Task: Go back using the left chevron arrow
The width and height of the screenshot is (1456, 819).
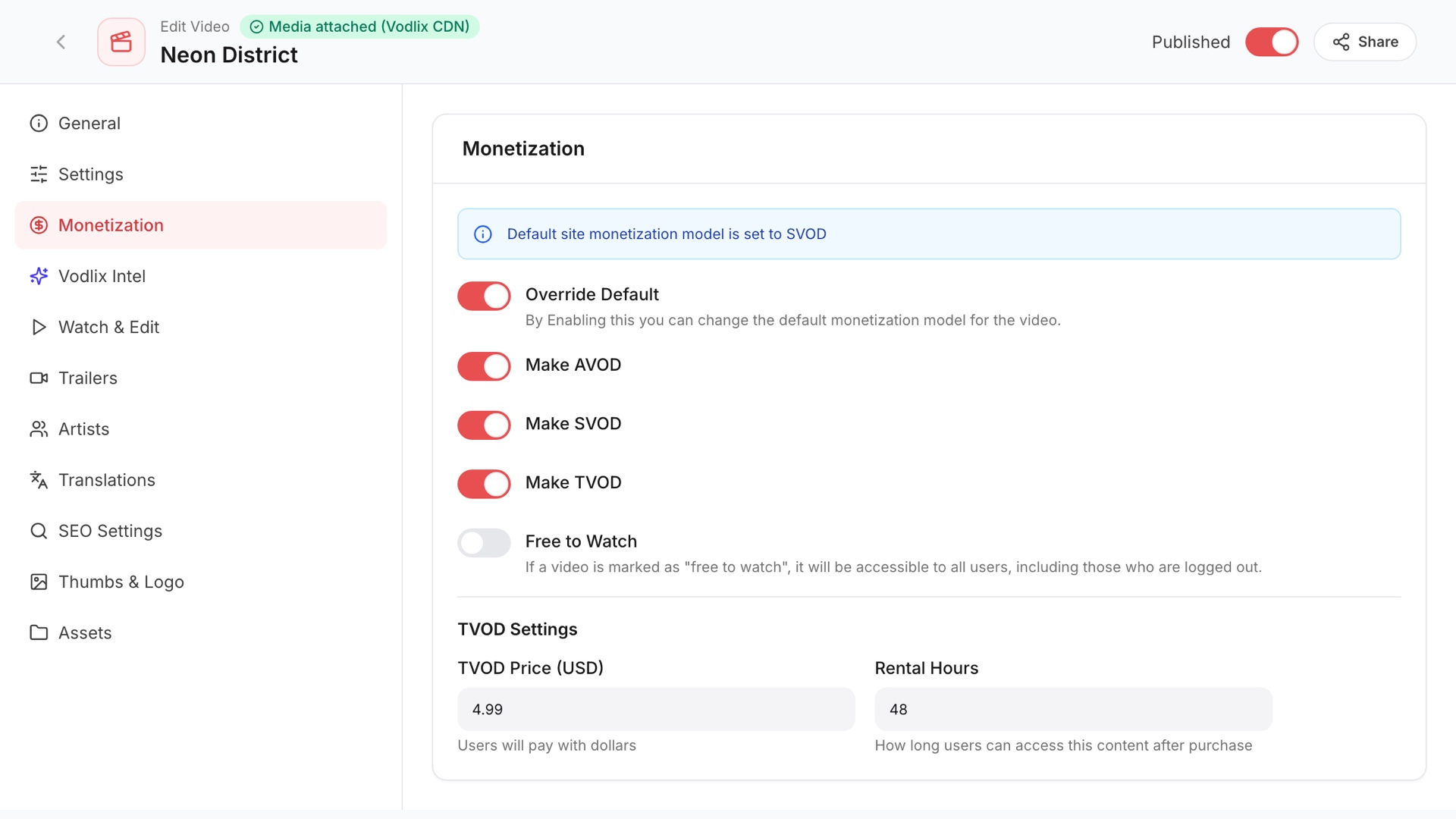Action: point(61,42)
